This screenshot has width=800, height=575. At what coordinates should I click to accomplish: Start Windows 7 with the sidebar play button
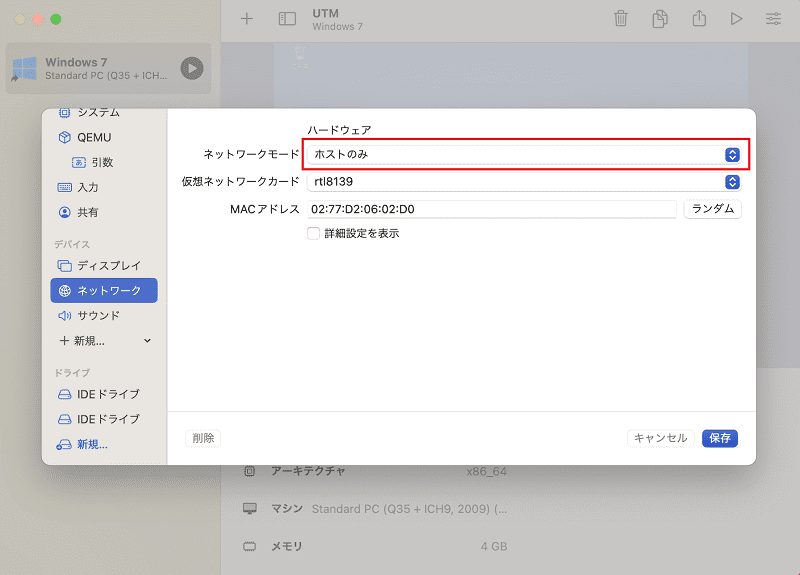point(192,68)
